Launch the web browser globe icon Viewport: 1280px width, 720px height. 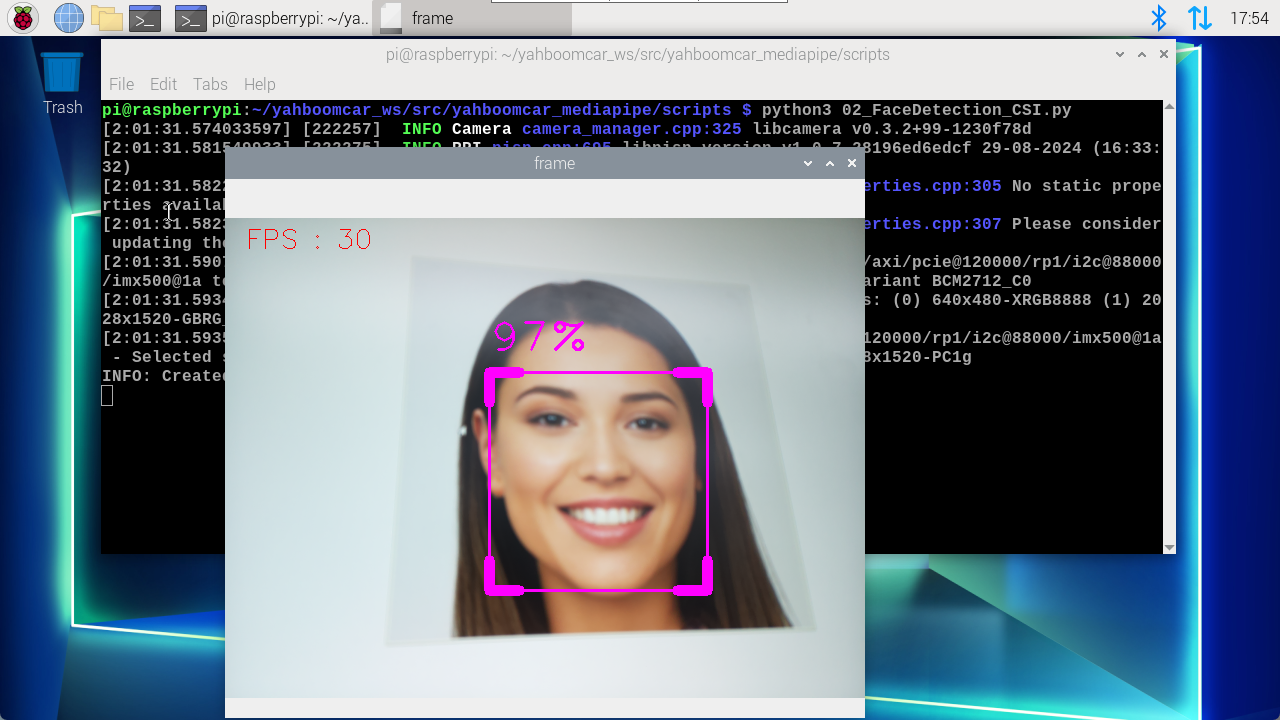pyautogui.click(x=68, y=18)
